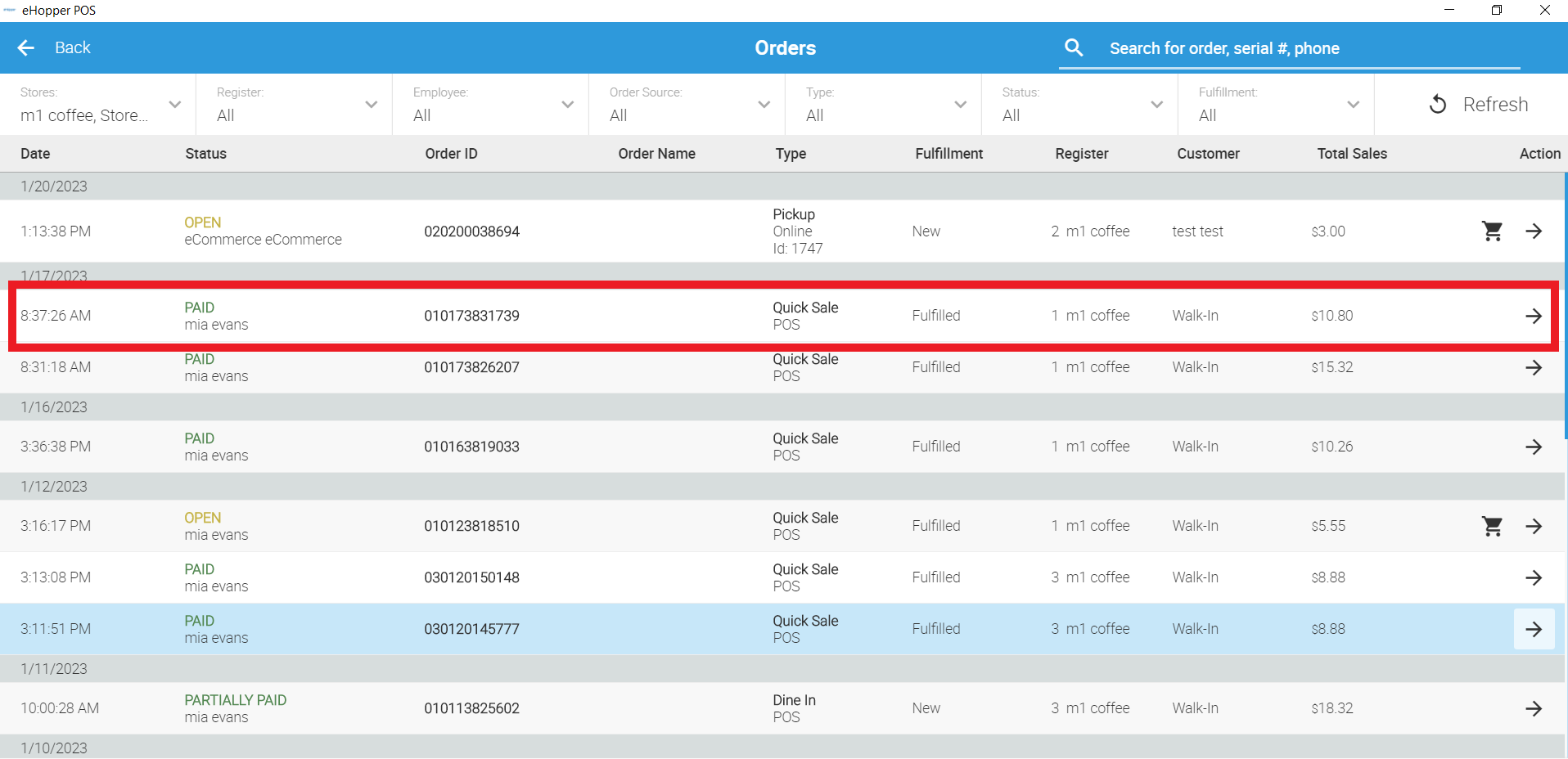The width and height of the screenshot is (1568, 759).
Task: Open cart icon for order 020200038694
Action: 1493,231
